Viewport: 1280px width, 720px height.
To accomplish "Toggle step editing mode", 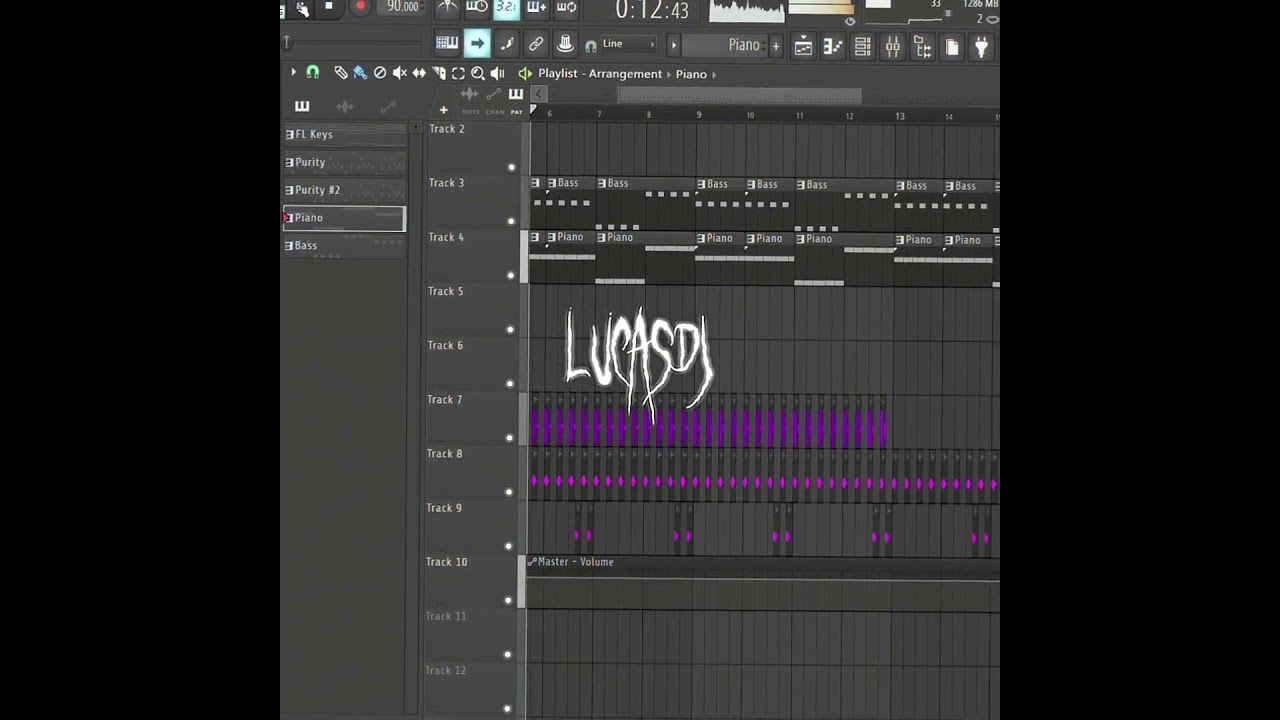I will click(507, 44).
